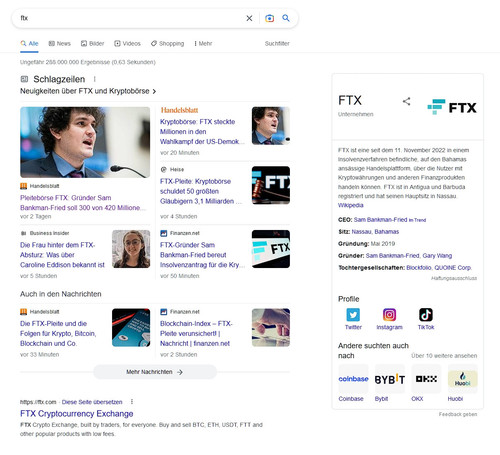Open Suchfilter options
The image size is (500, 455).
277,44
